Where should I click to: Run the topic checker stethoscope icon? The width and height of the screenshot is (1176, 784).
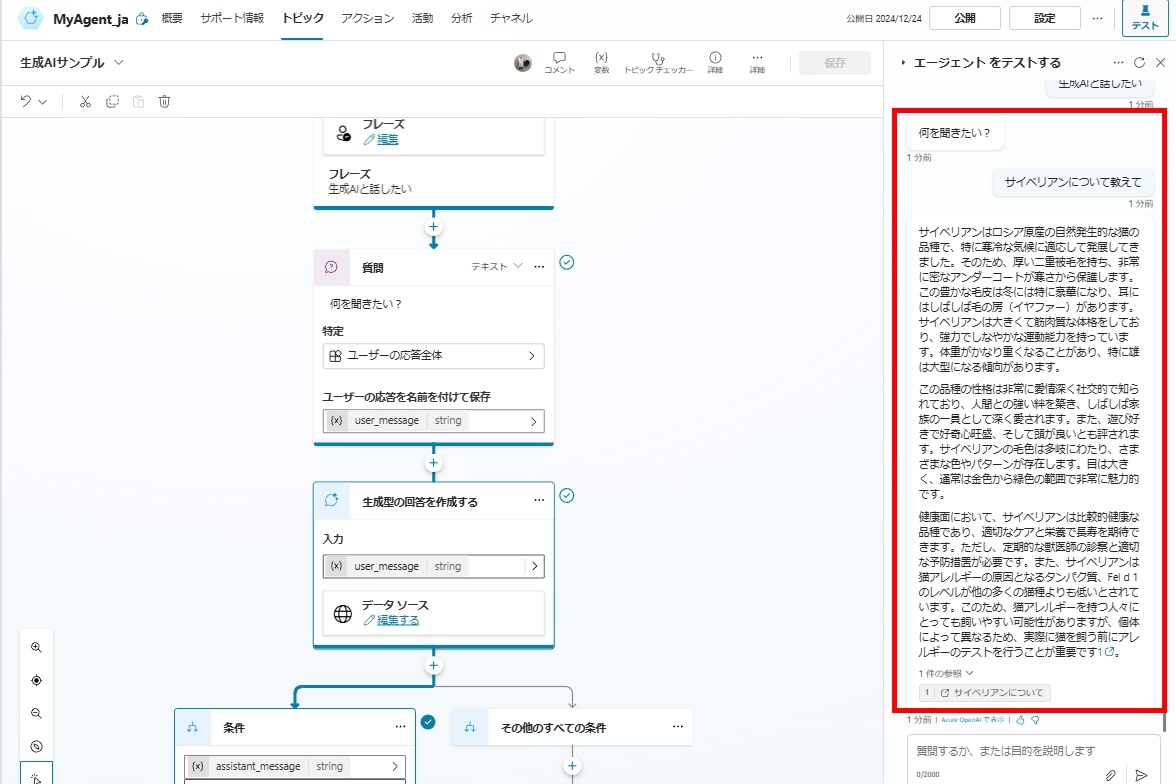[656, 57]
